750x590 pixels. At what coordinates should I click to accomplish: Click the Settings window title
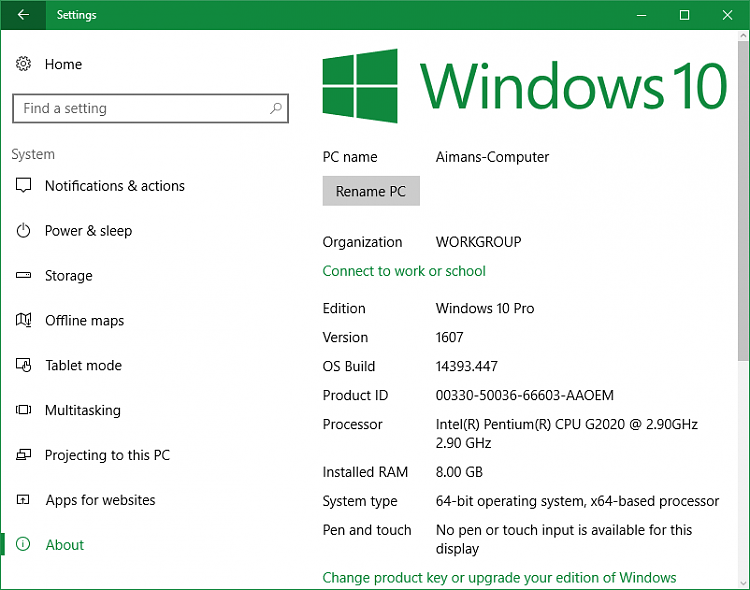(77, 15)
